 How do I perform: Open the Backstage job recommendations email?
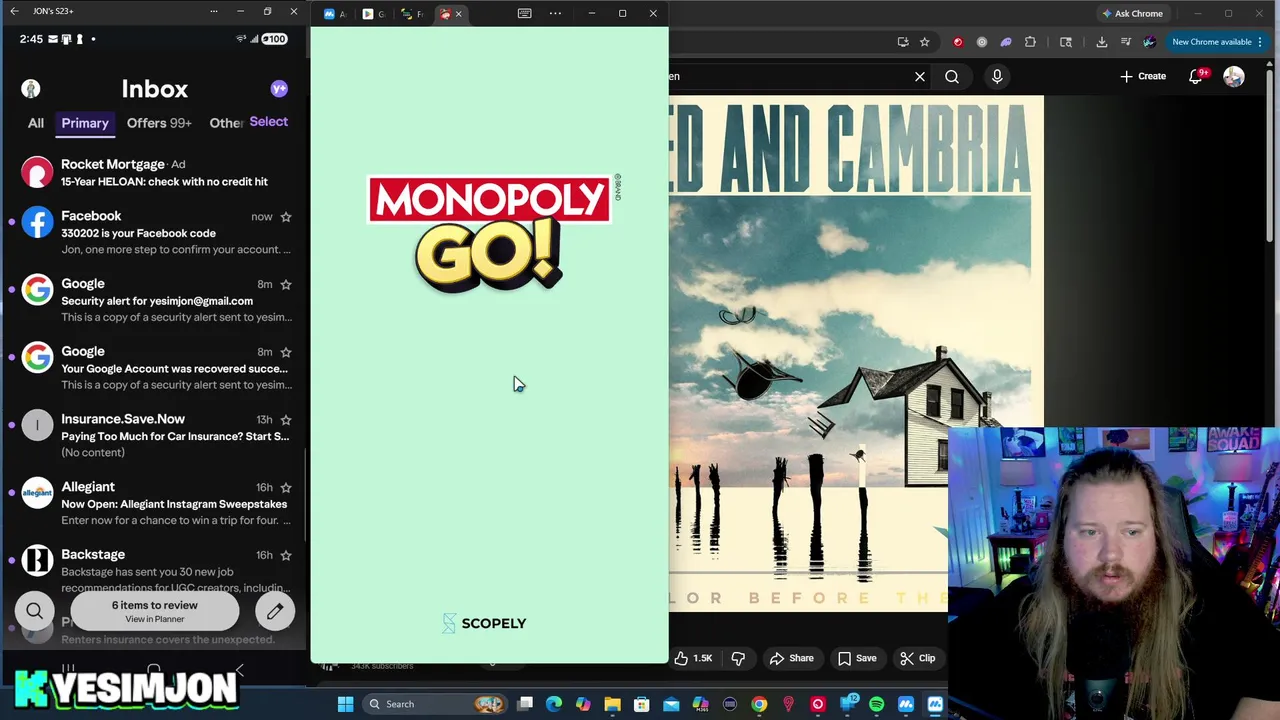(155, 570)
